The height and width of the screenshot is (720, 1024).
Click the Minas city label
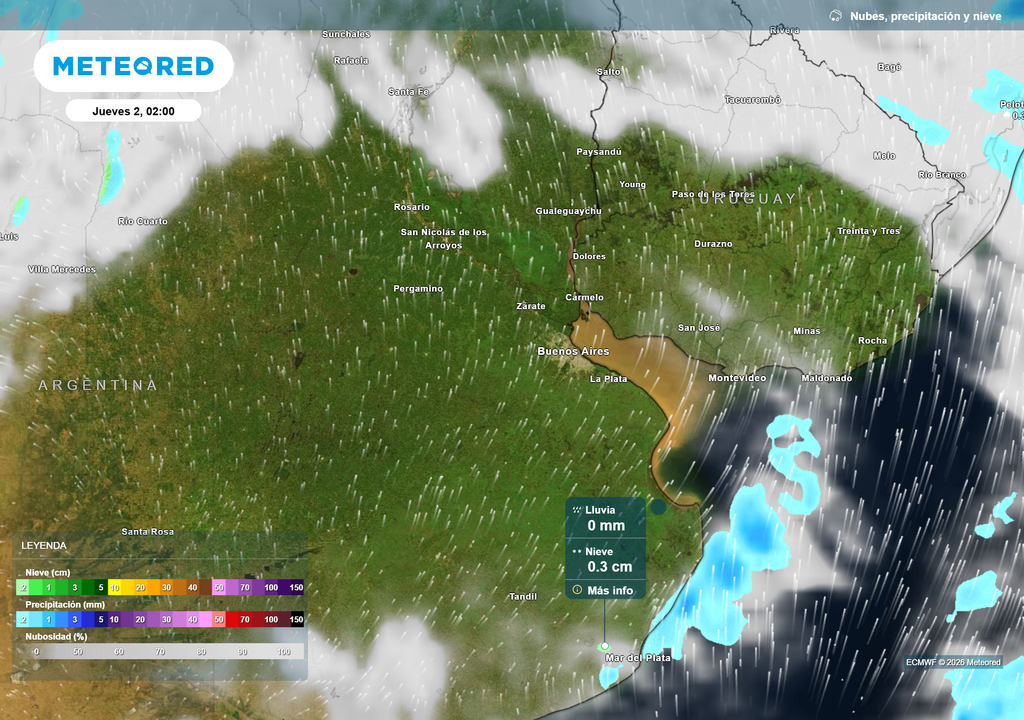coord(807,331)
